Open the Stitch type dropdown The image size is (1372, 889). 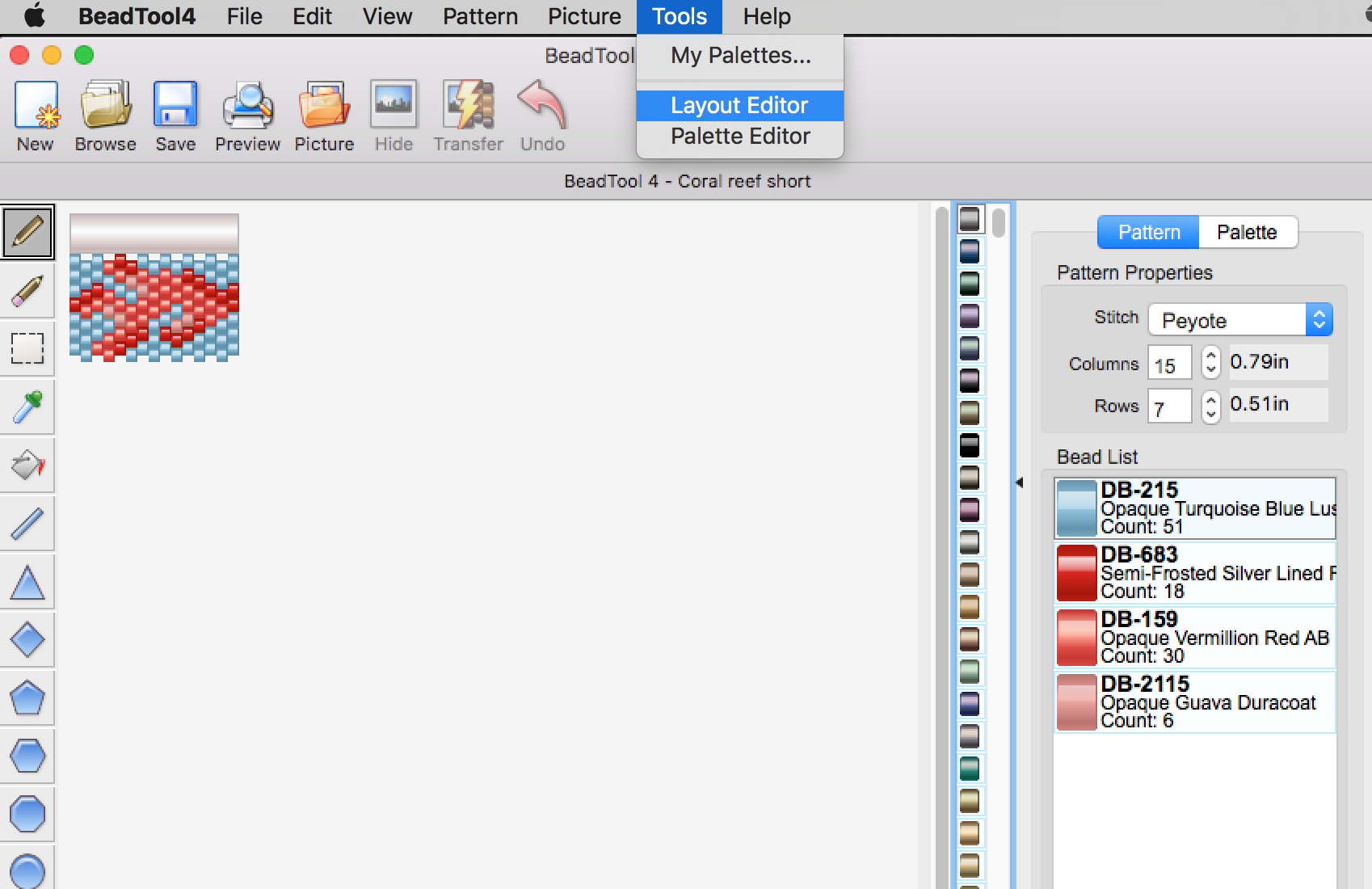click(x=1240, y=320)
